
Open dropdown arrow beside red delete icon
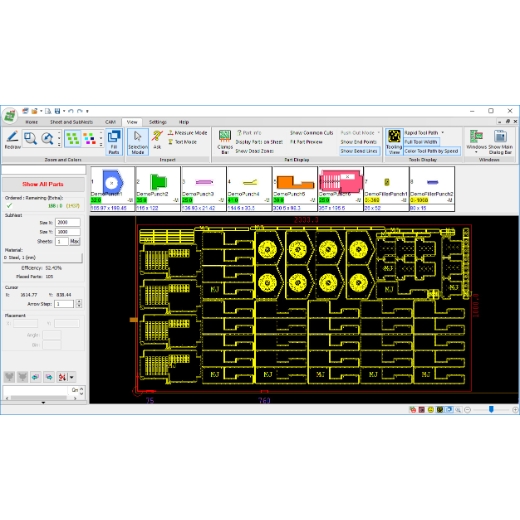pyautogui.click(x=72, y=377)
